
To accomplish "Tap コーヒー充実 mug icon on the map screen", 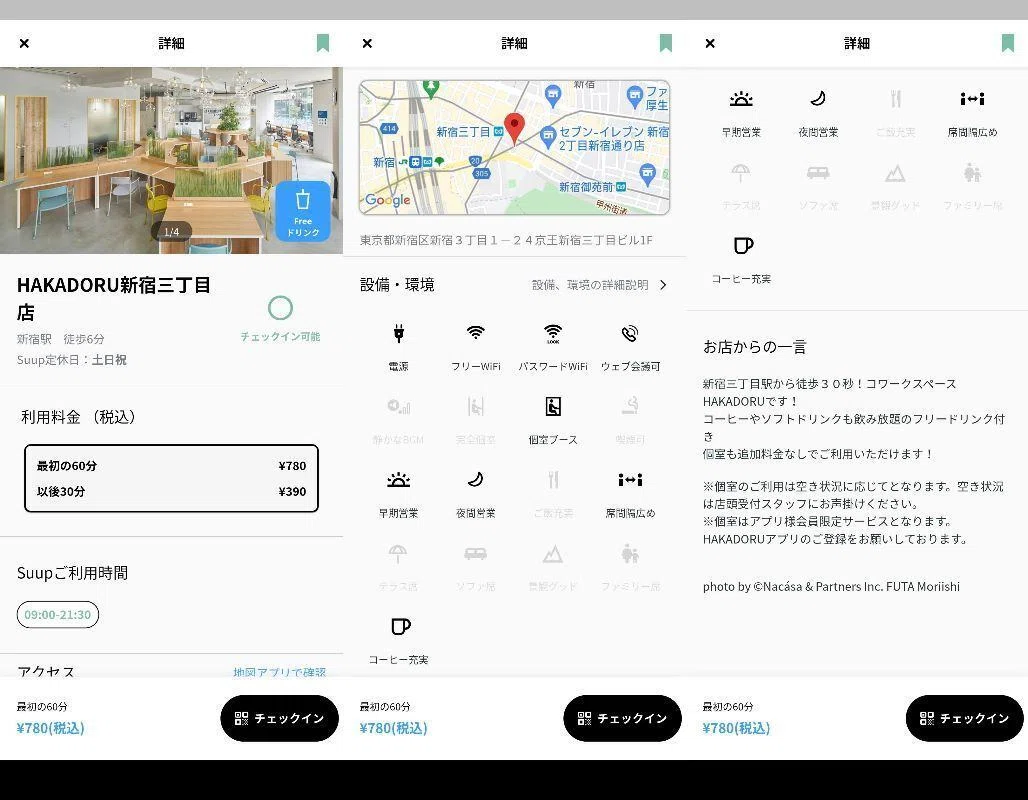I will coord(401,626).
